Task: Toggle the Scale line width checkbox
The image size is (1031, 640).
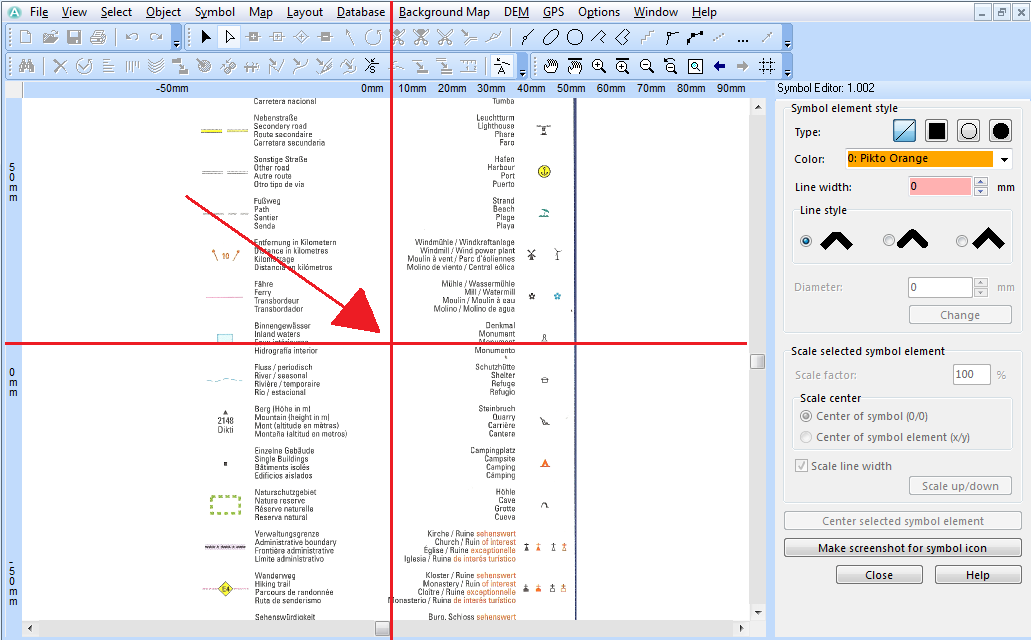Action: 802,466
